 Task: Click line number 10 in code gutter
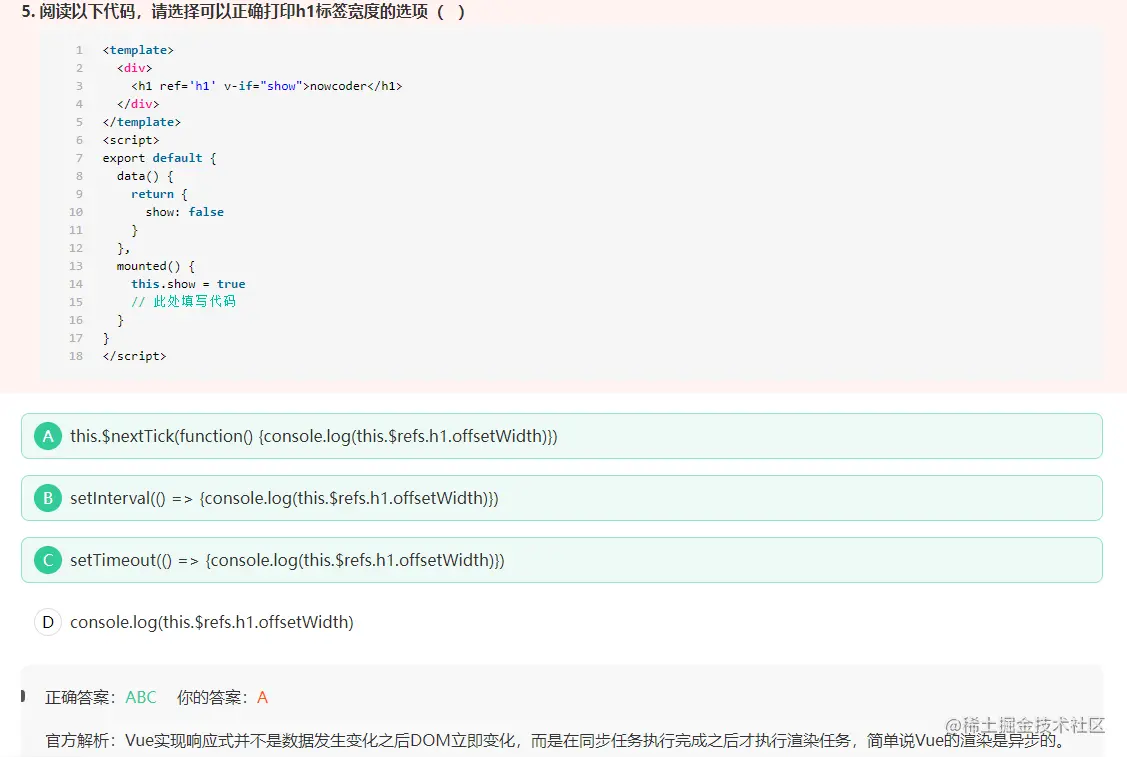pos(76,212)
